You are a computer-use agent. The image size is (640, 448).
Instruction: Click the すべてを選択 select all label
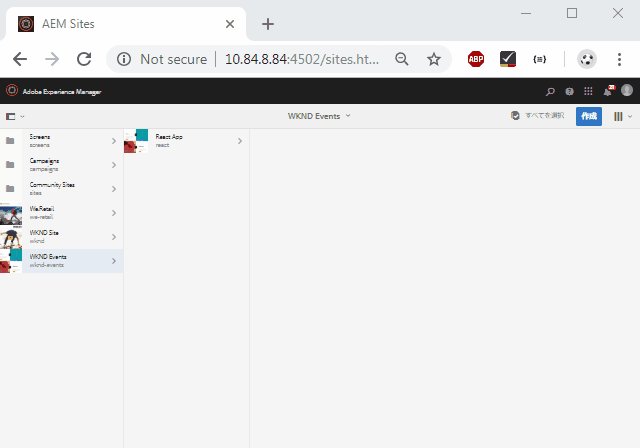(544, 116)
